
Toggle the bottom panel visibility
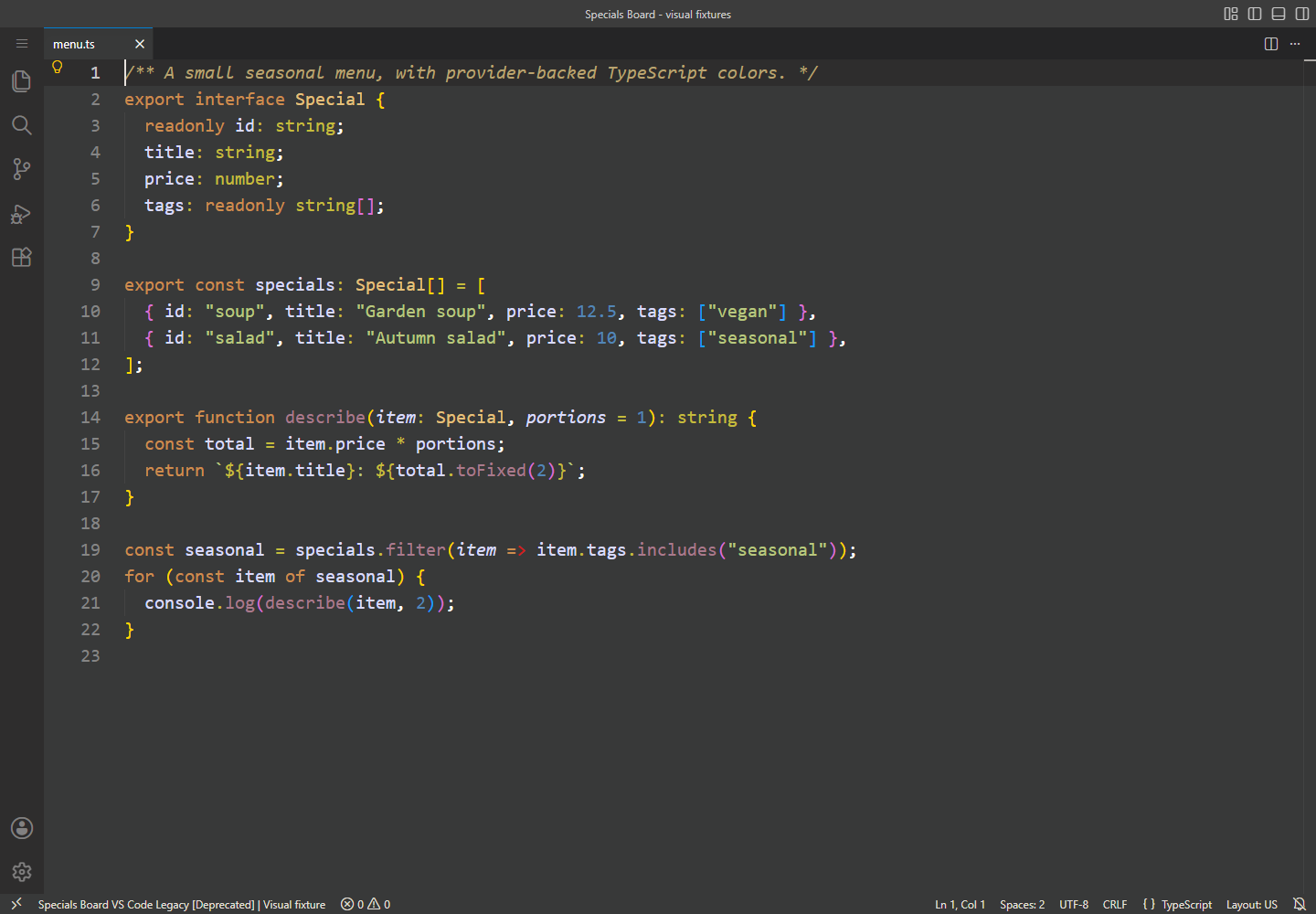click(1279, 14)
